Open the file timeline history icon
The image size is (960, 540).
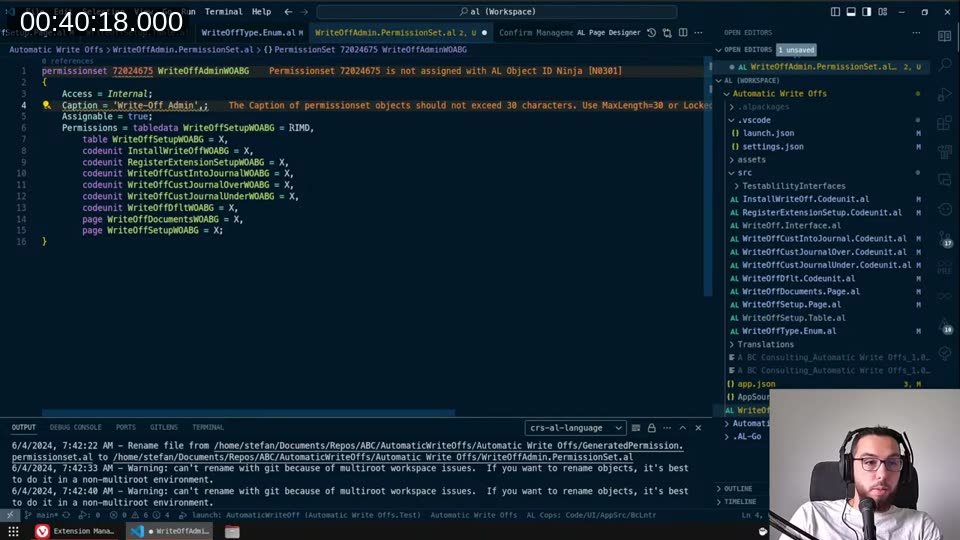click(x=652, y=32)
